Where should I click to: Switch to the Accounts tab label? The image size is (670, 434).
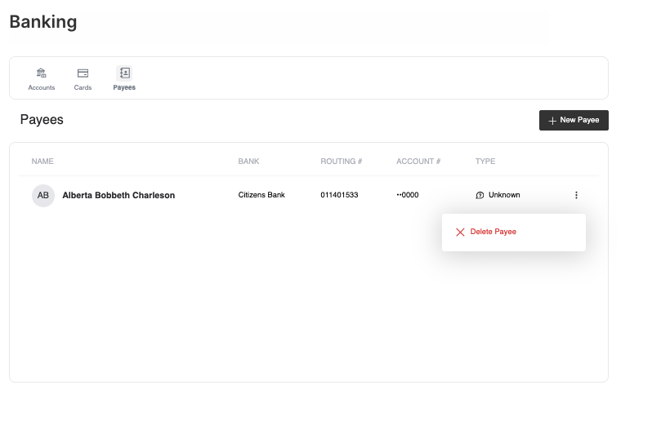pyautogui.click(x=41, y=88)
